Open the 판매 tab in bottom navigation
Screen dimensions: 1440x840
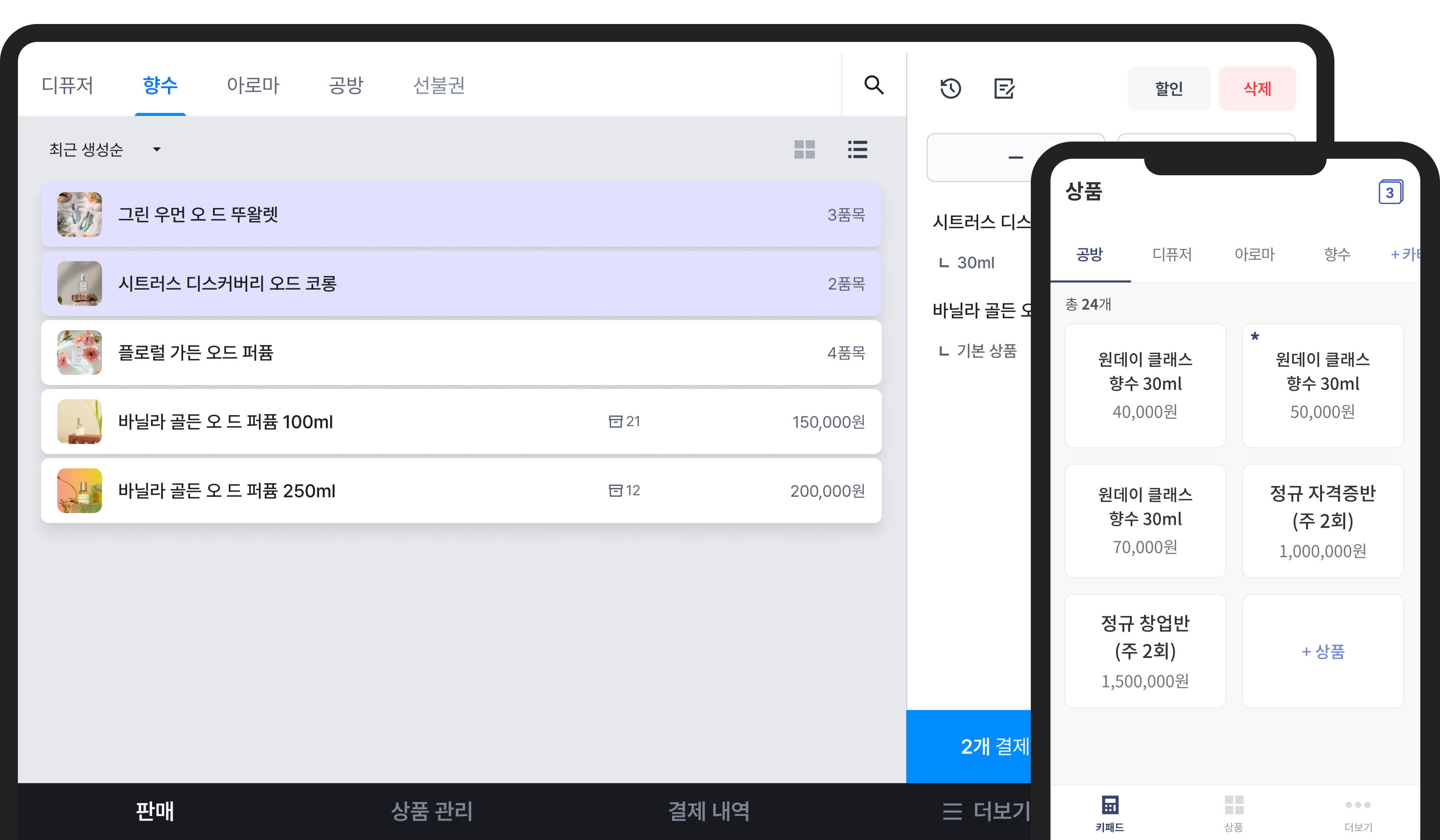coord(155,811)
